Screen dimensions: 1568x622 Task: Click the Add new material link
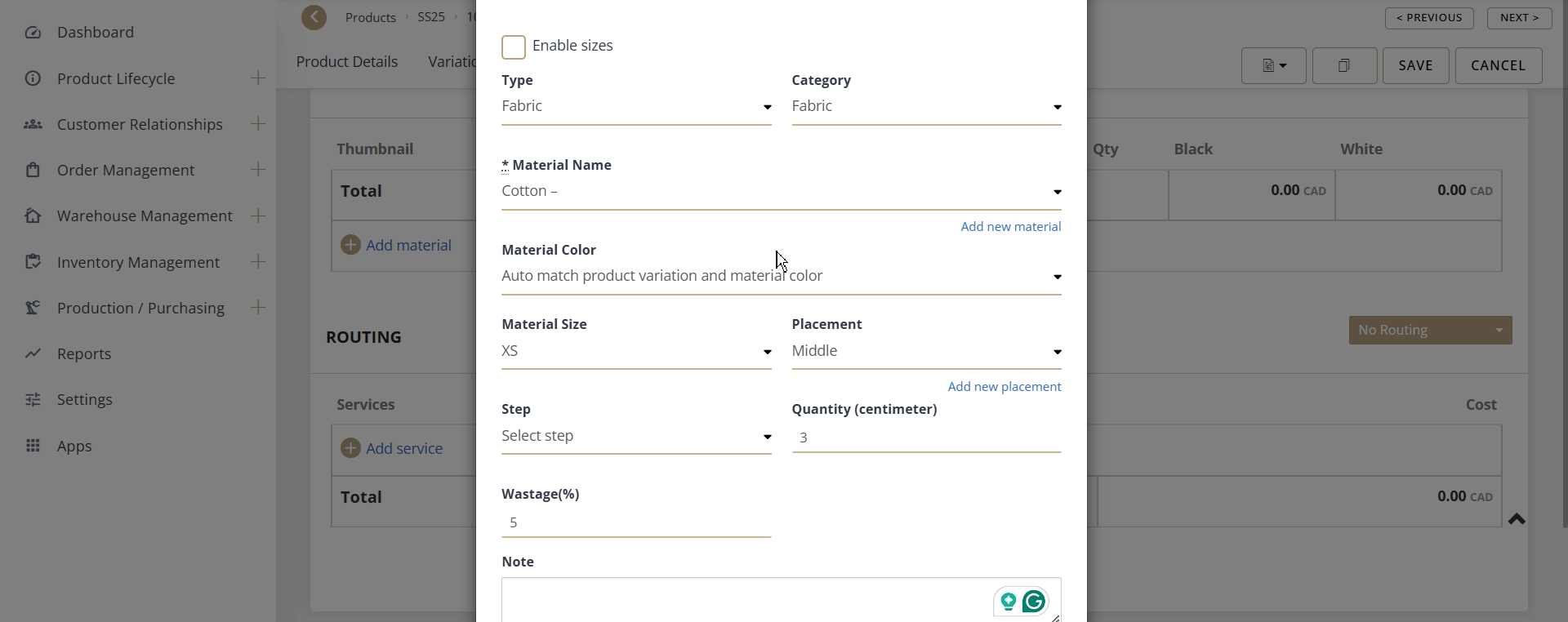point(1010,227)
